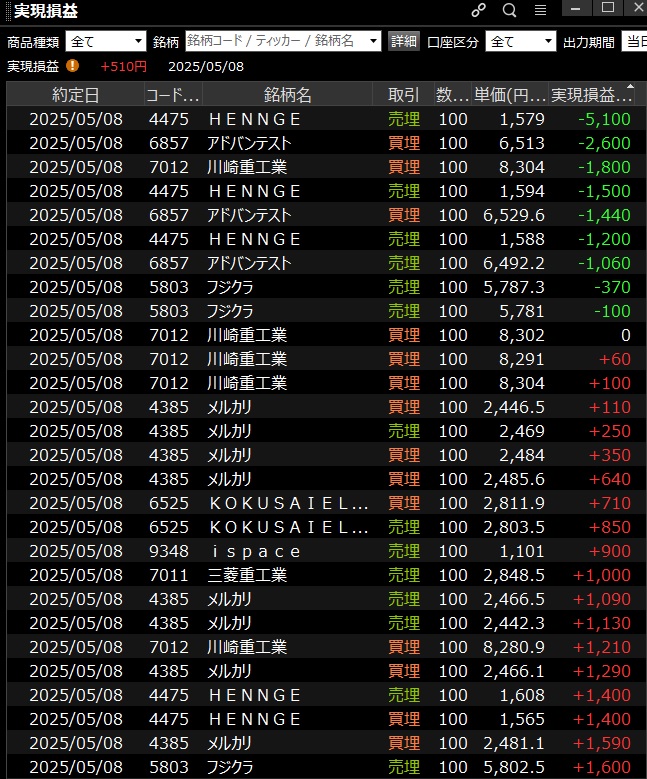Screen dimensions: 647x779
Task: Click the +350 profit cell
Action: tap(610, 455)
